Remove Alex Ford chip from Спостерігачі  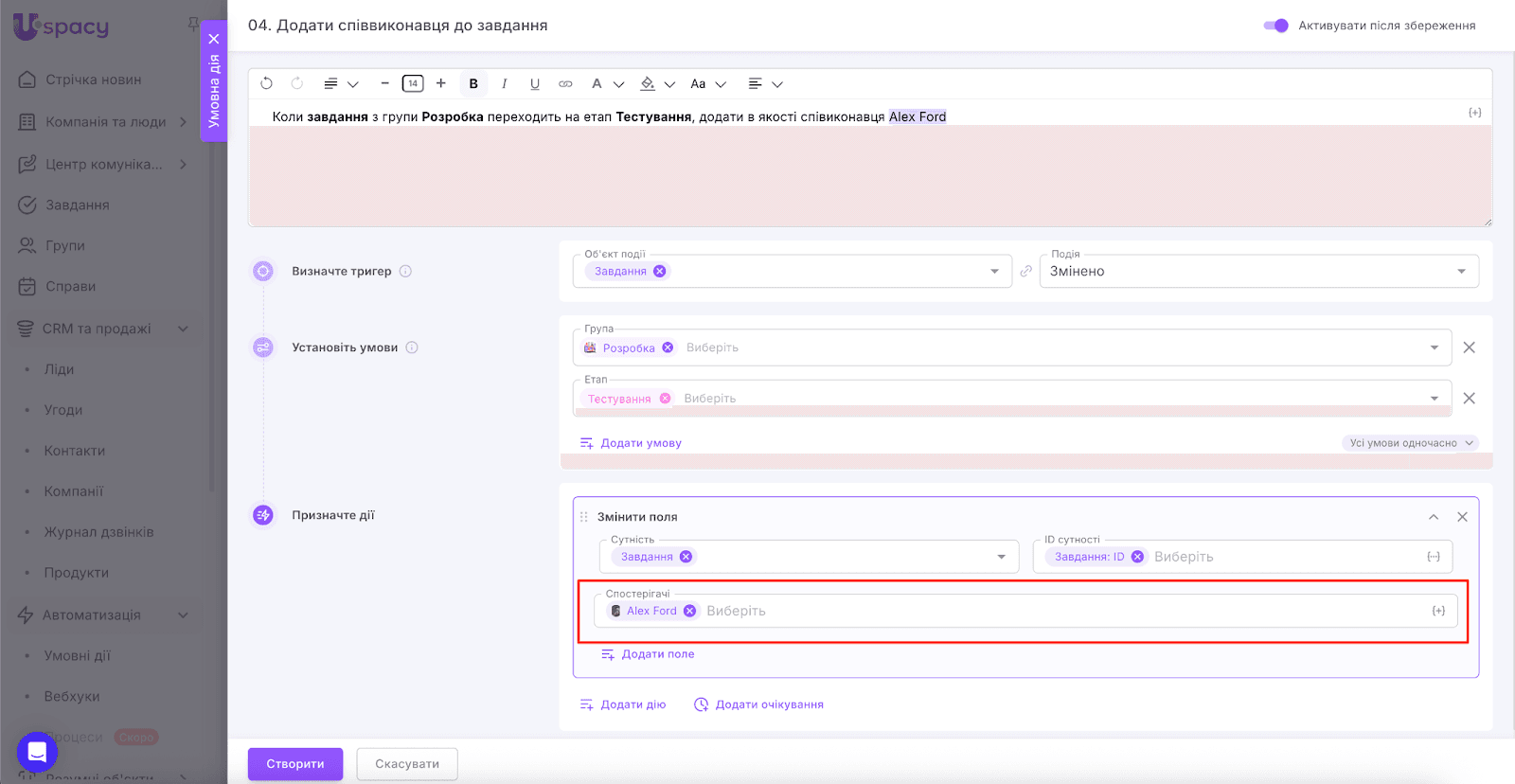tap(690, 611)
